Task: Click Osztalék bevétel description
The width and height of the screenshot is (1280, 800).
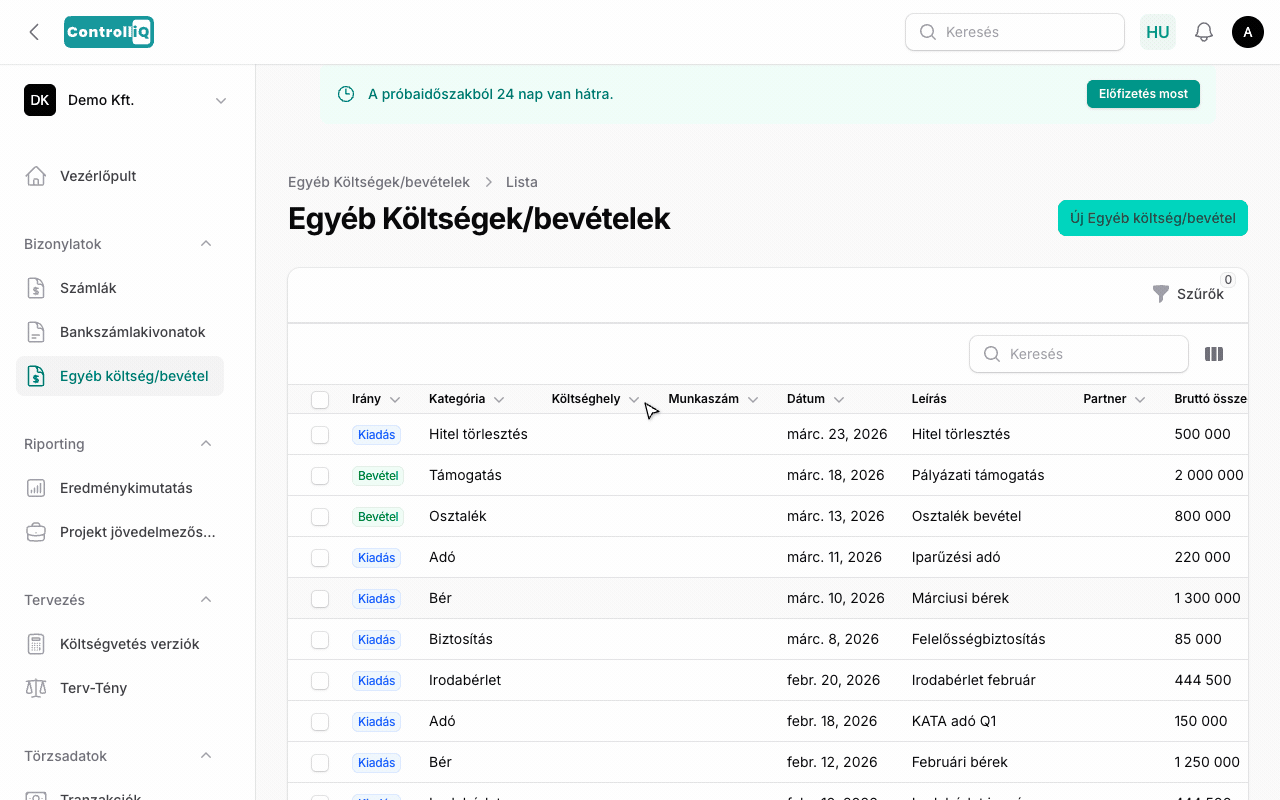Action: 967,516
